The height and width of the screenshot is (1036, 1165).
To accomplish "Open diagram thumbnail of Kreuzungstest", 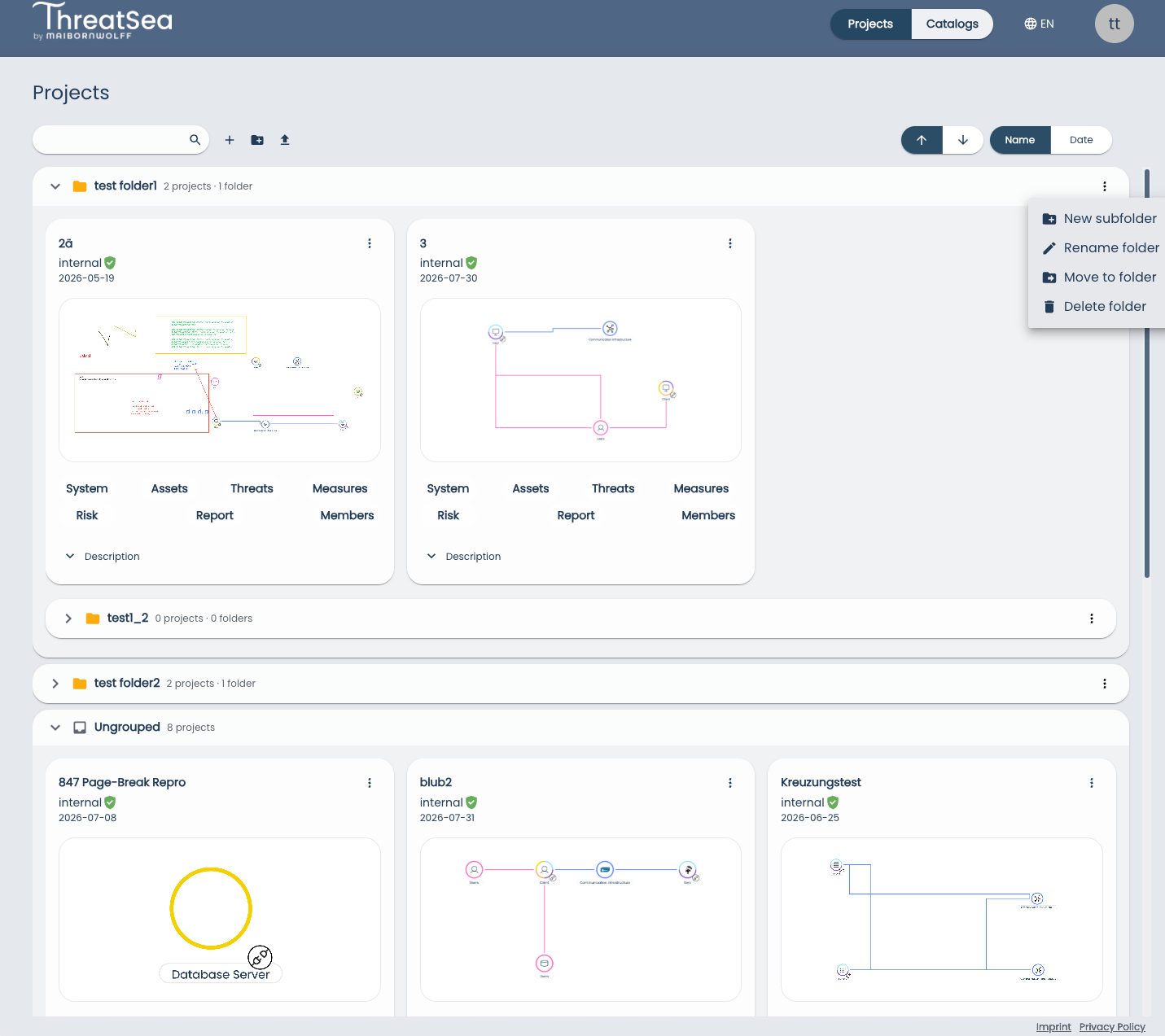I will pyautogui.click(x=942, y=920).
